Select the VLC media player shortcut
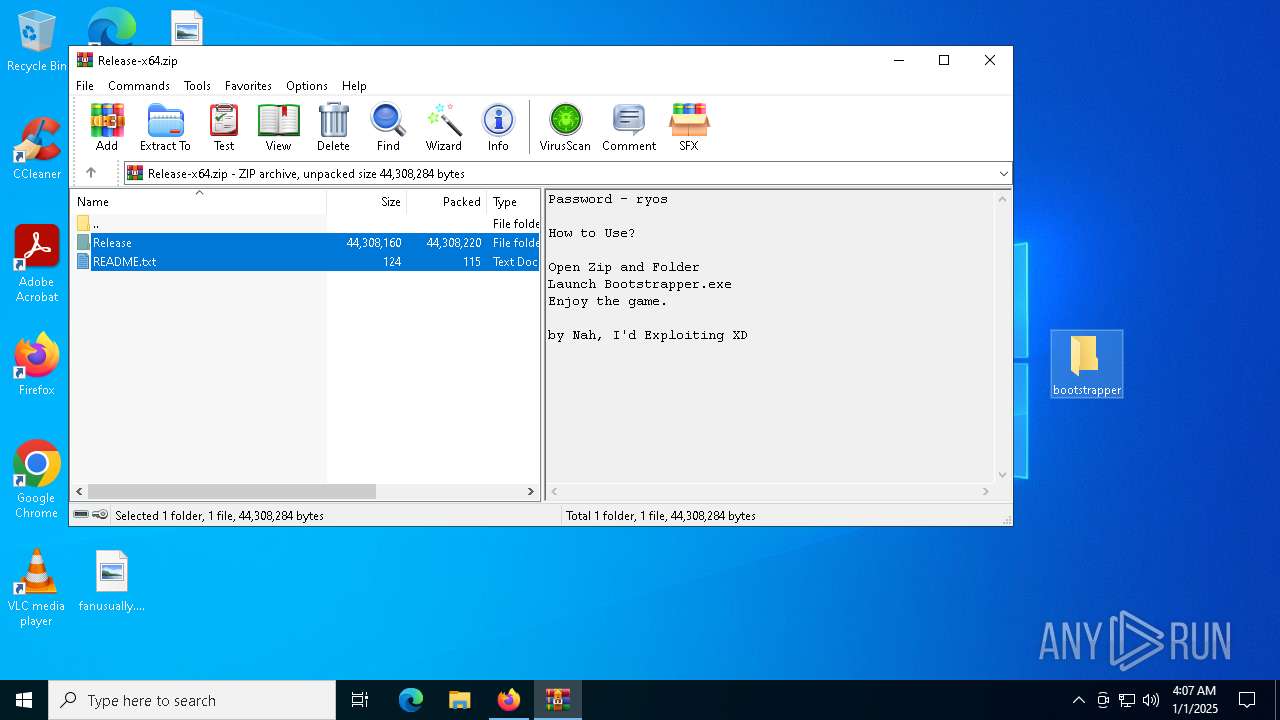The width and height of the screenshot is (1280, 720). [x=36, y=588]
